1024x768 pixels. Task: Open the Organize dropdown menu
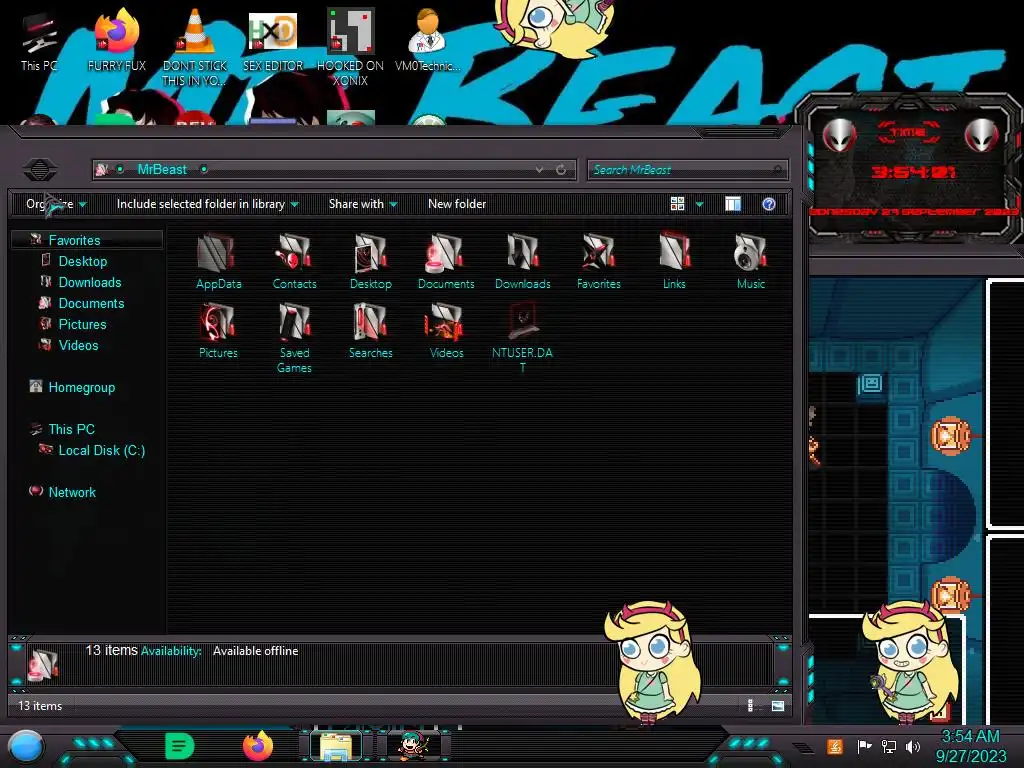pos(56,204)
